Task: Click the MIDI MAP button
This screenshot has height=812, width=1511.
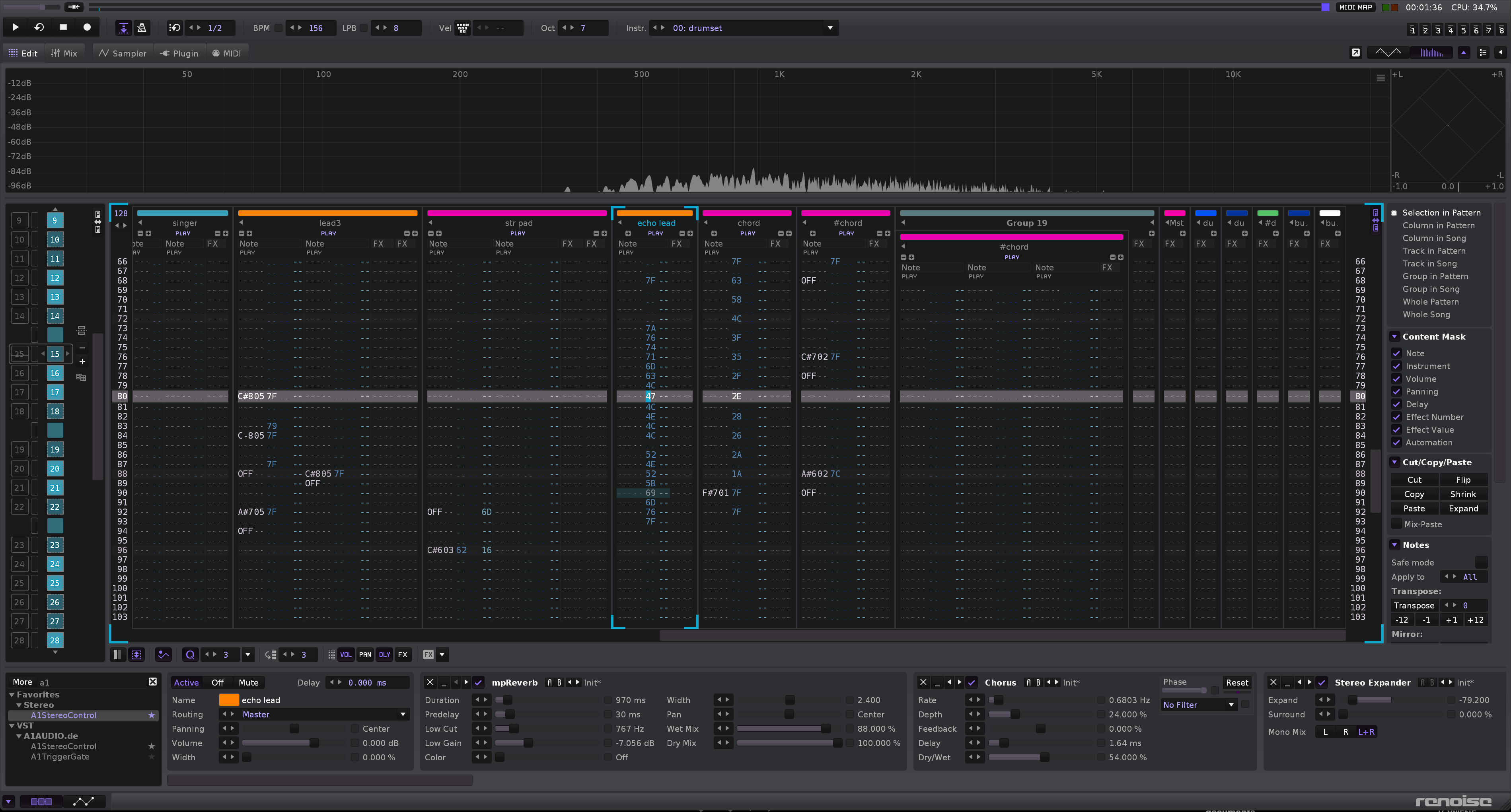Action: pyautogui.click(x=1355, y=7)
